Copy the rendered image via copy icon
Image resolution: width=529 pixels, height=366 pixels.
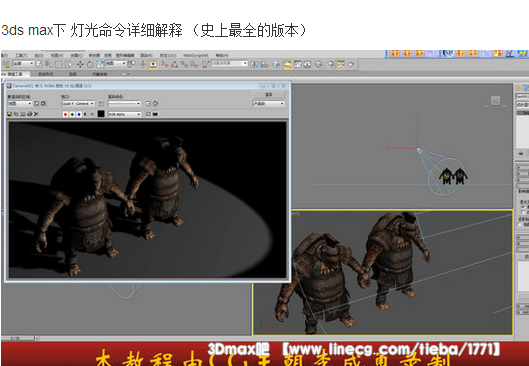tap(16, 114)
